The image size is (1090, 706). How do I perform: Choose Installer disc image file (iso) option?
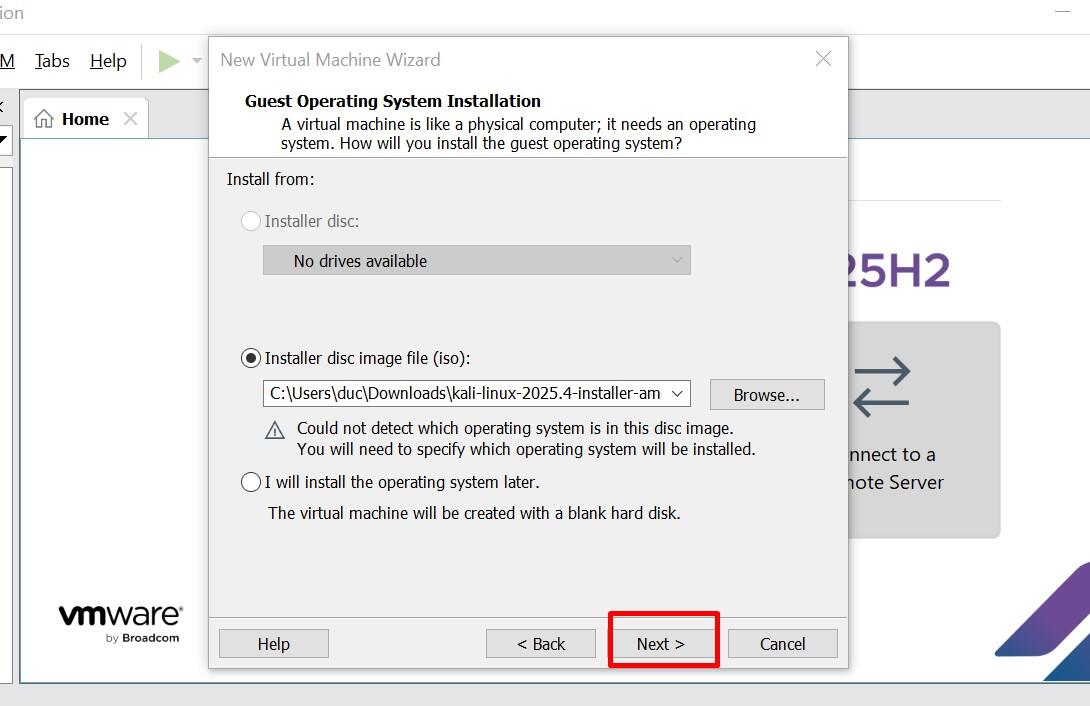click(251, 358)
